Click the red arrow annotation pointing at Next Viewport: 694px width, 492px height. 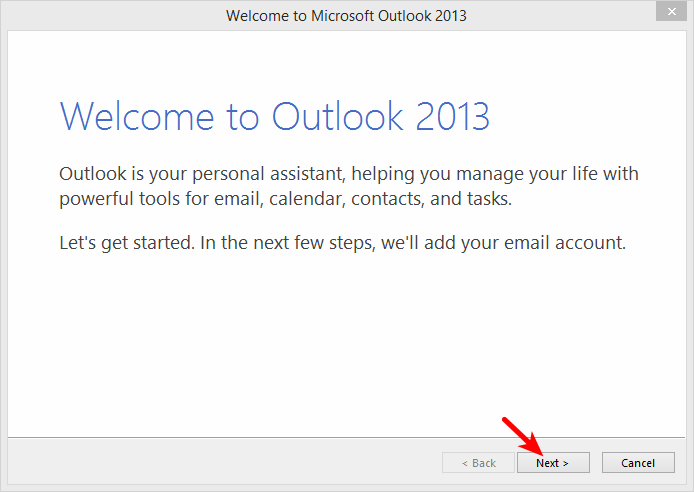click(523, 436)
